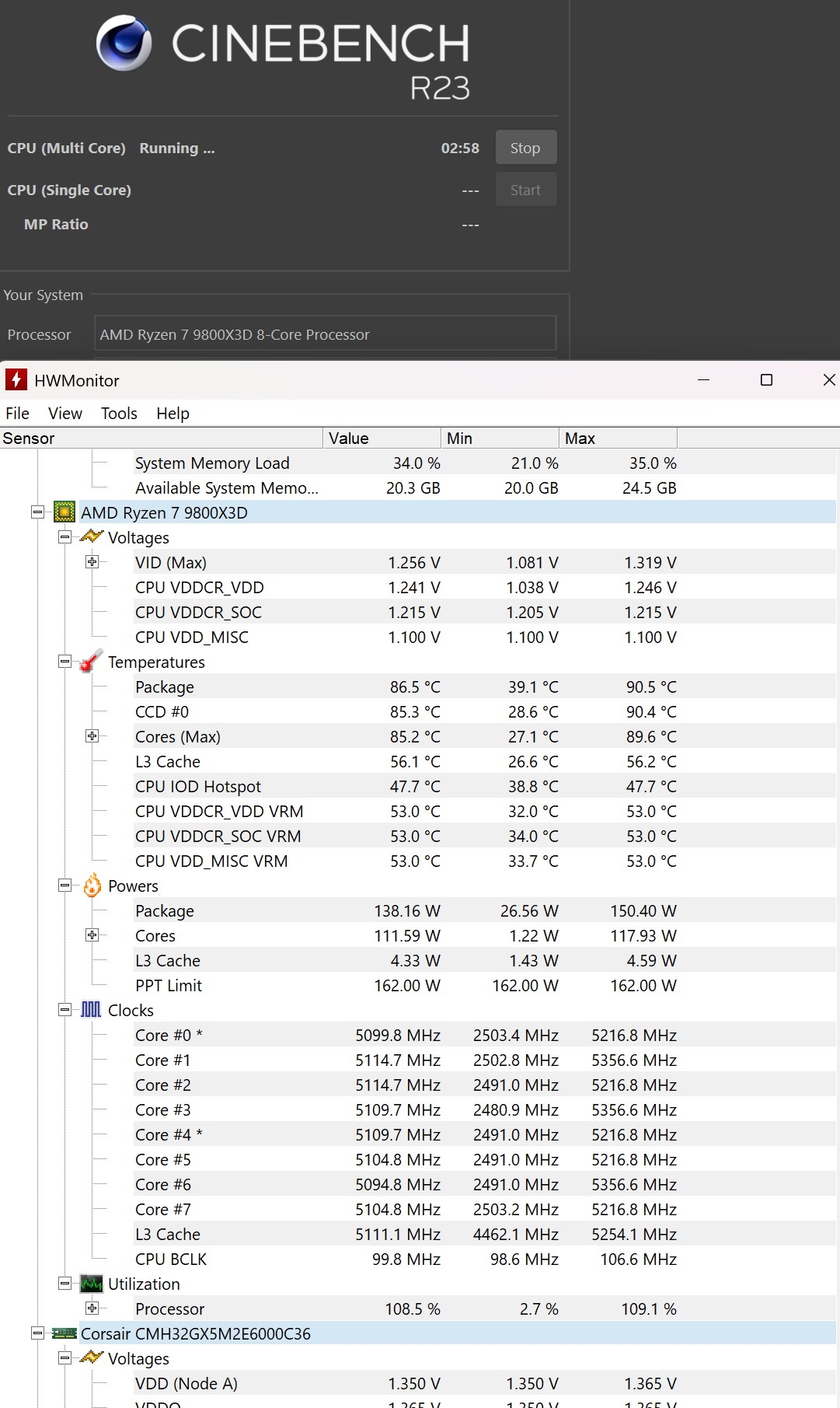This screenshot has height=1408, width=840.
Task: Click the HWMonitor lightning bolt icon
Action: (16, 380)
